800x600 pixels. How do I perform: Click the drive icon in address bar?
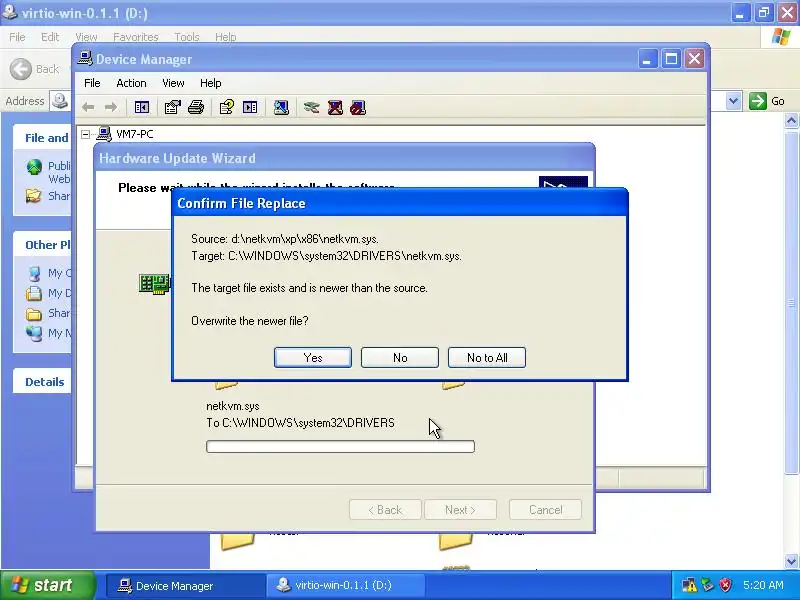point(60,101)
